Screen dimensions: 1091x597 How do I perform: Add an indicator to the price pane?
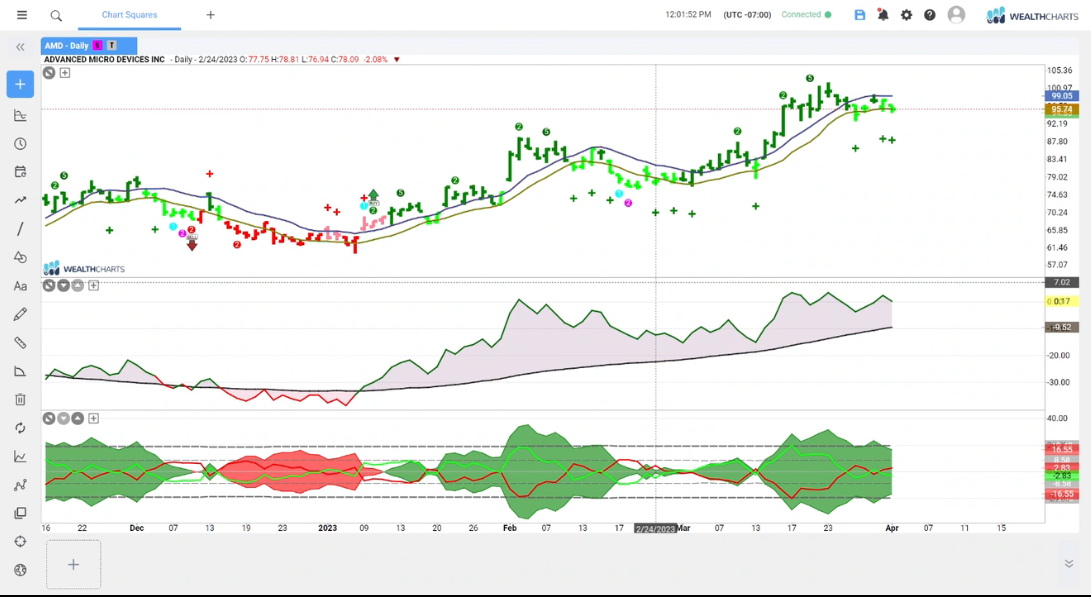[x=65, y=72]
